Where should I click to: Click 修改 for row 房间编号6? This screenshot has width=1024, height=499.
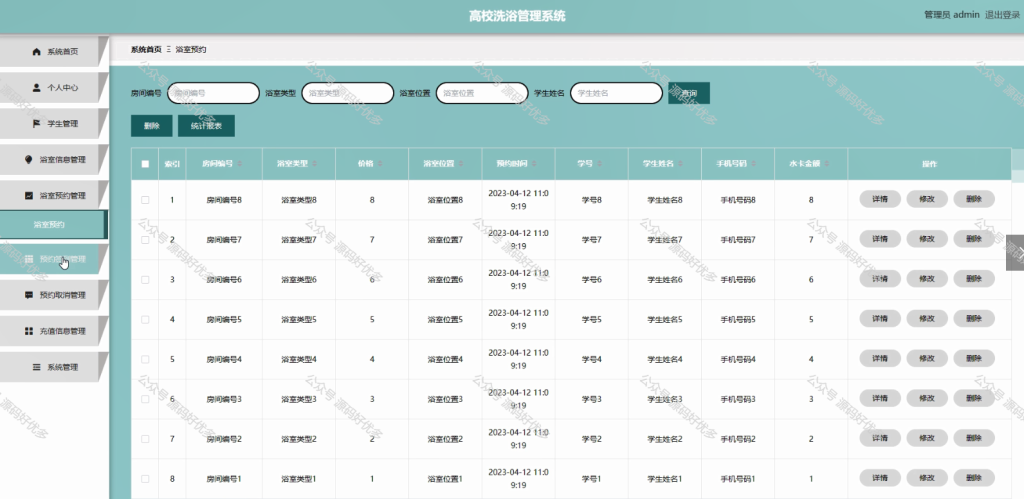pos(927,279)
